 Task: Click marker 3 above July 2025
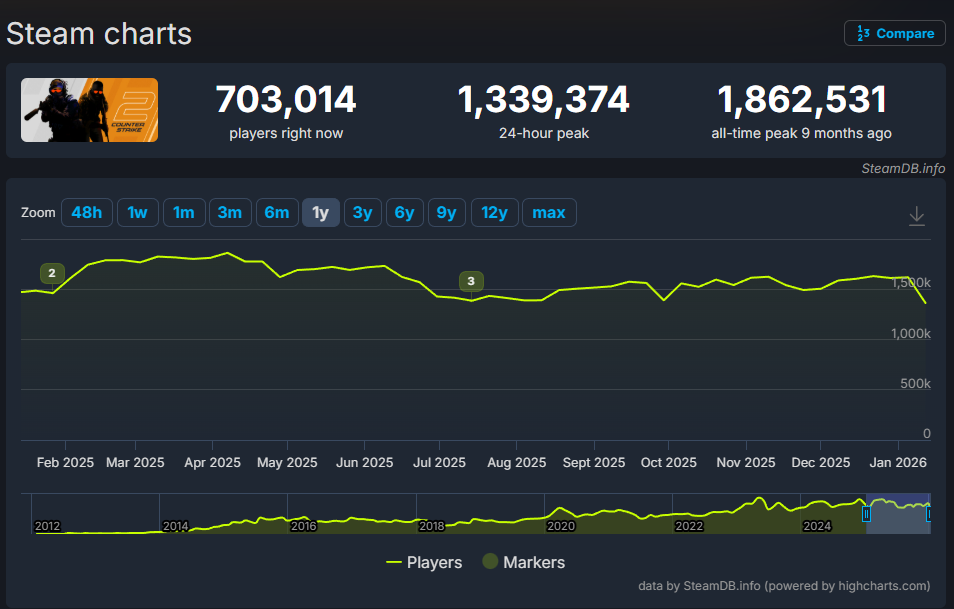pyautogui.click(x=471, y=281)
